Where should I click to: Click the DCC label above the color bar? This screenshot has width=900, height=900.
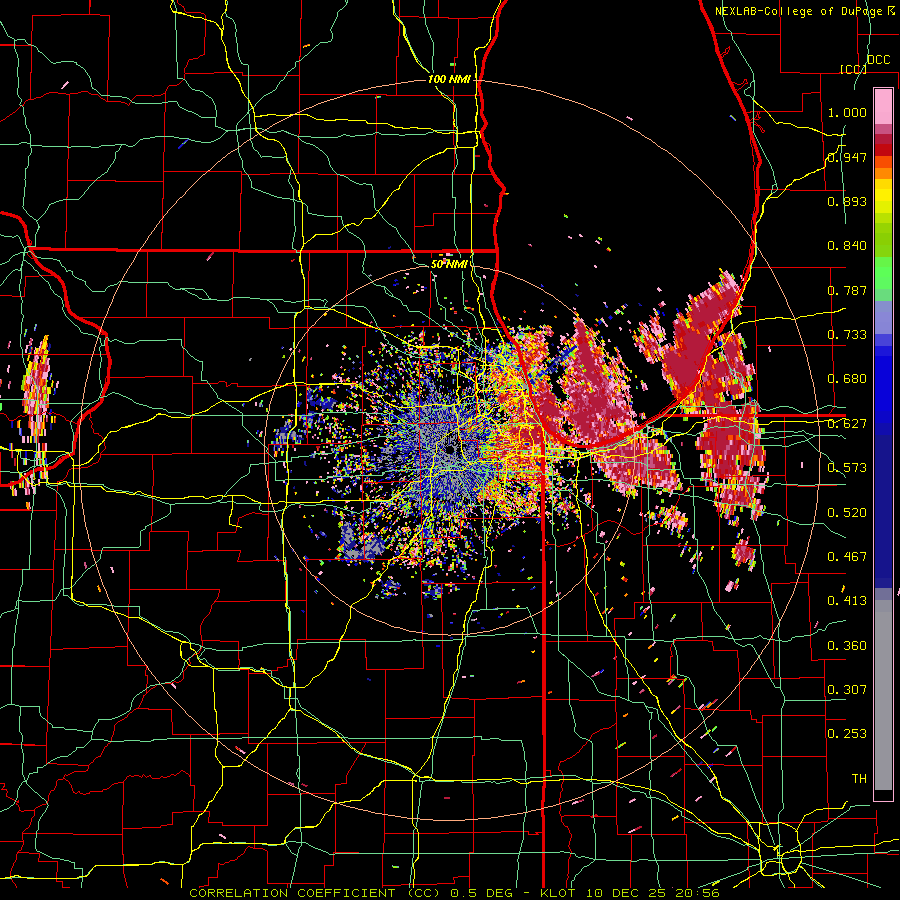[x=878, y=59]
